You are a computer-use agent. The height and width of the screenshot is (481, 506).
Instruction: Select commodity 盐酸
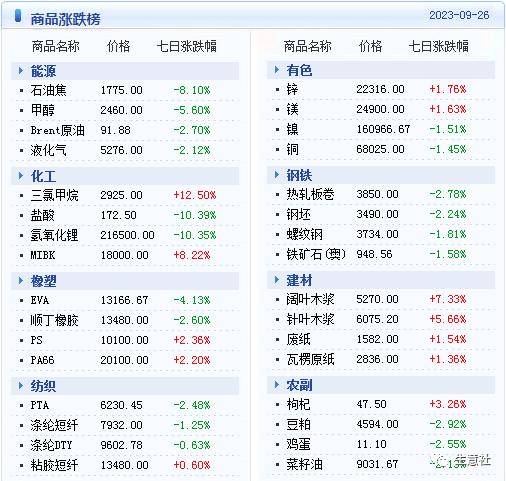42,215
